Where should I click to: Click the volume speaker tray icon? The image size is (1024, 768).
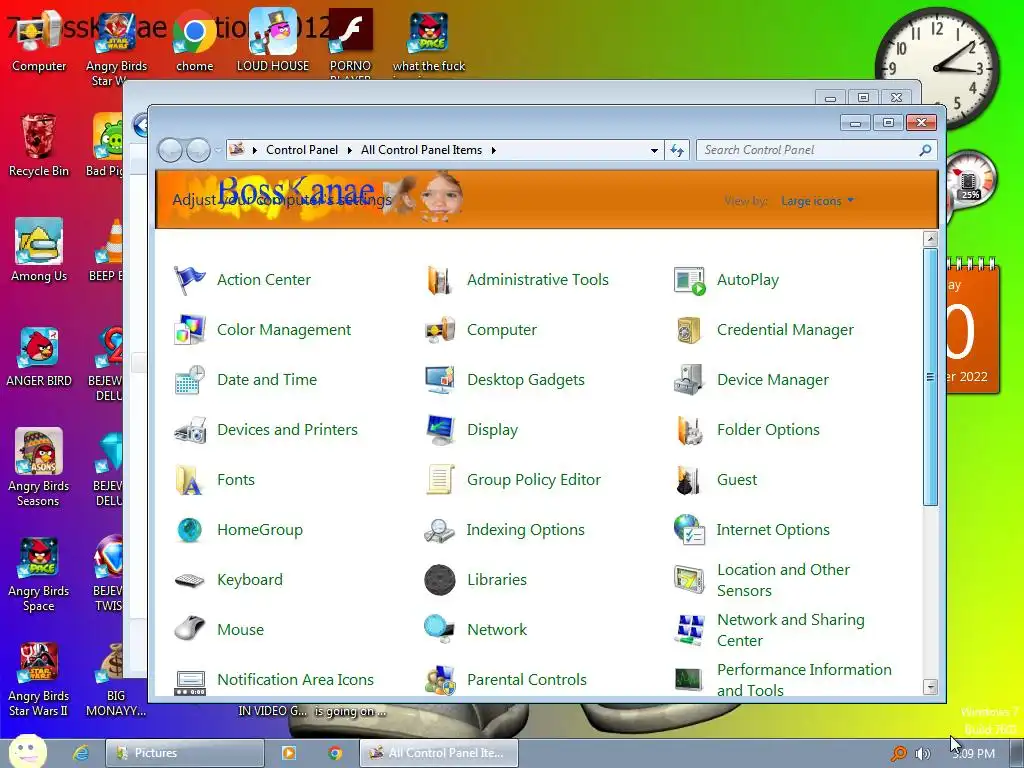922,754
